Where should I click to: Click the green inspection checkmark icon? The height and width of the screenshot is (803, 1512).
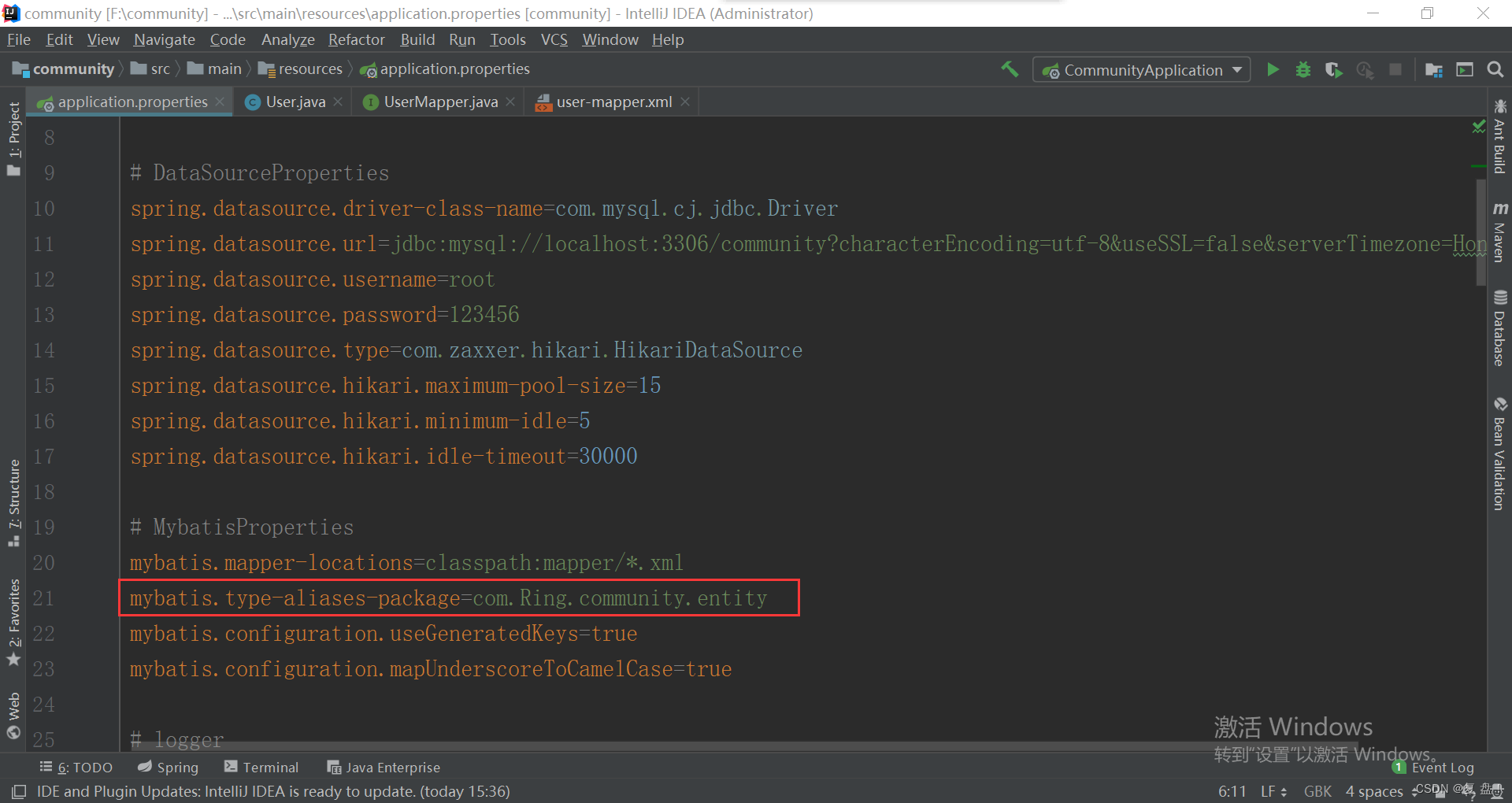click(1478, 126)
